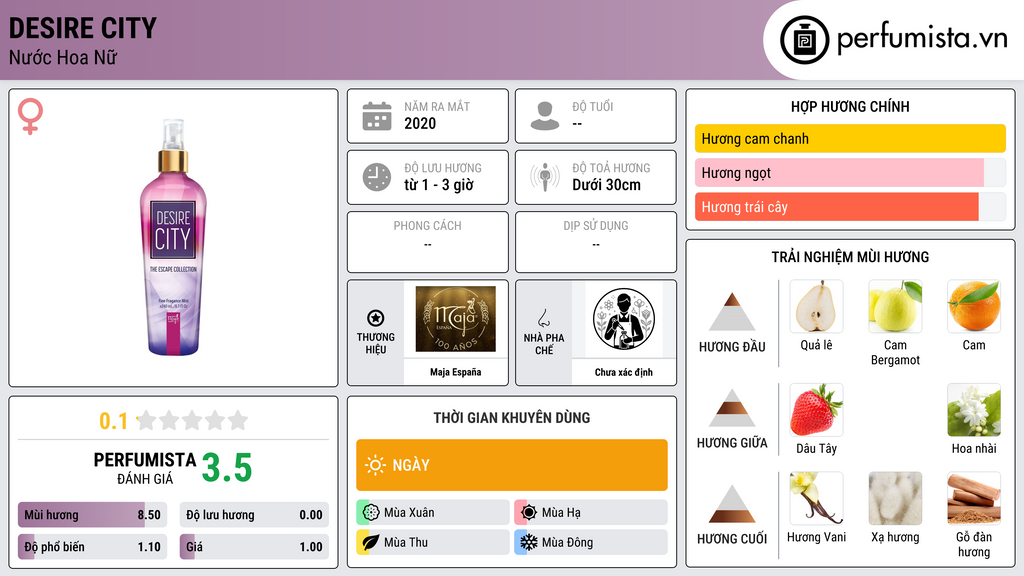This screenshot has width=1024, height=576.
Task: Click the orange Ngày recommended time bar
Action: (x=511, y=465)
